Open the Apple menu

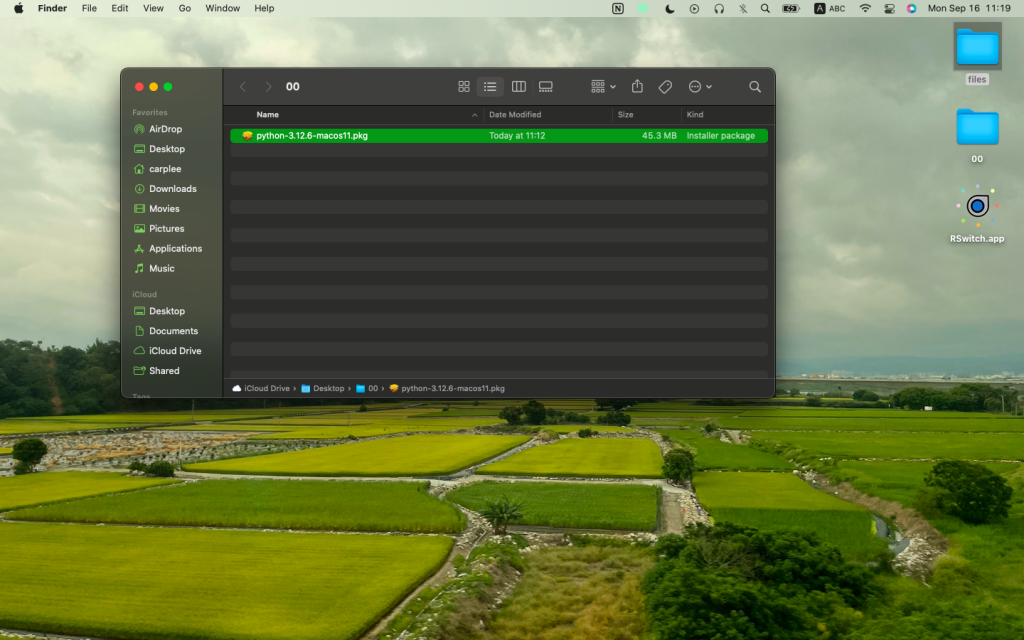tap(18, 8)
